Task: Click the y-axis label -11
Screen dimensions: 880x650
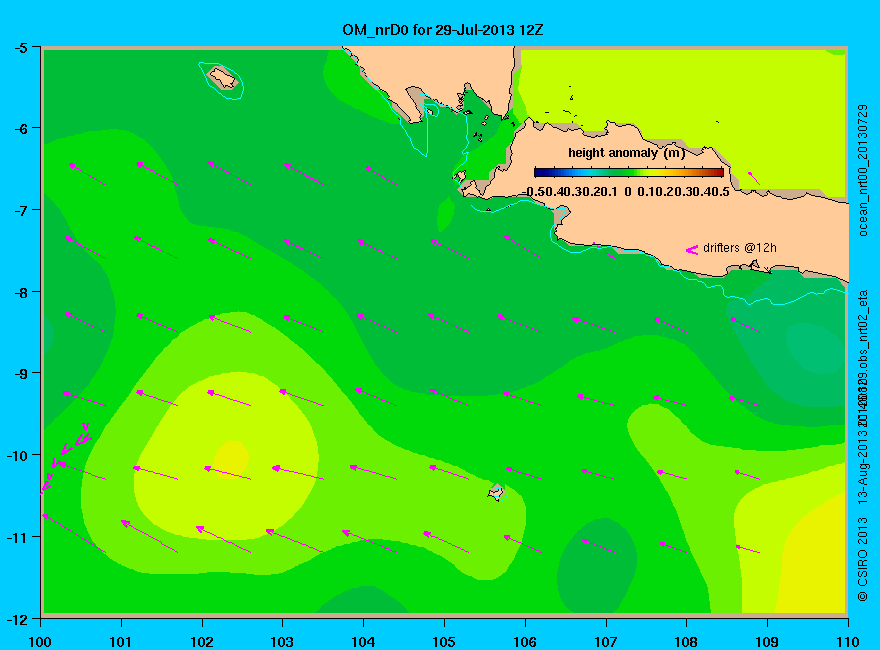Action: pyautogui.click(x=17, y=537)
